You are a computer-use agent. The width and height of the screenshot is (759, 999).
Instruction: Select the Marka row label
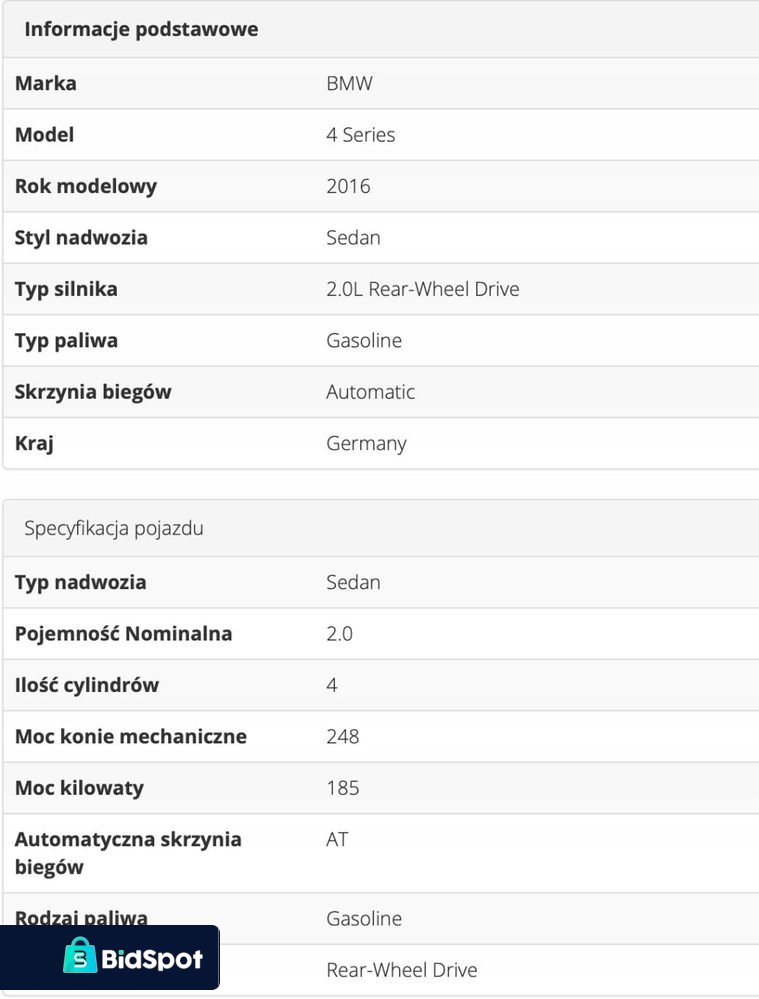click(45, 83)
